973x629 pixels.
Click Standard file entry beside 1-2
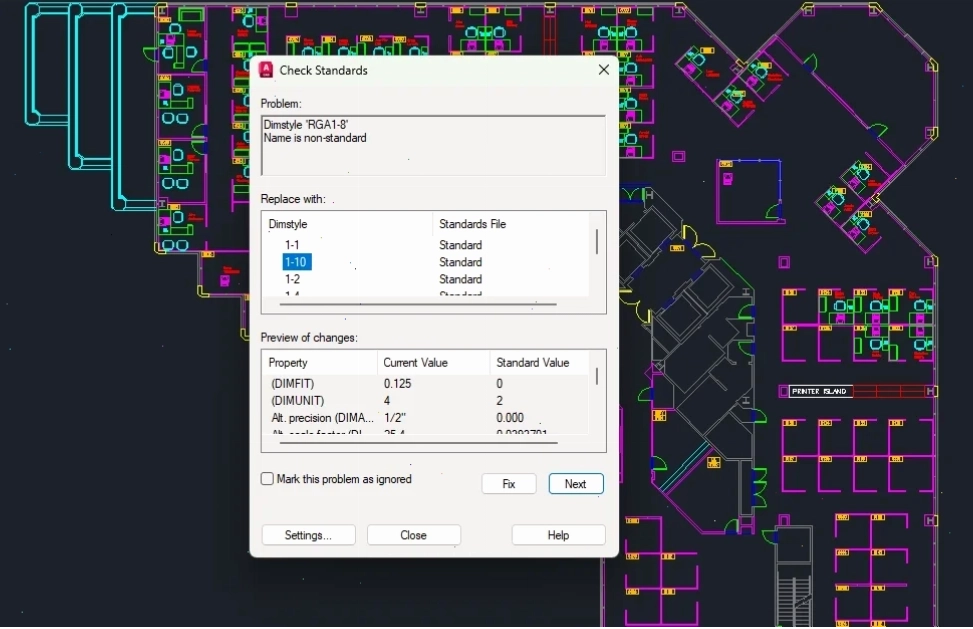[x=460, y=279]
